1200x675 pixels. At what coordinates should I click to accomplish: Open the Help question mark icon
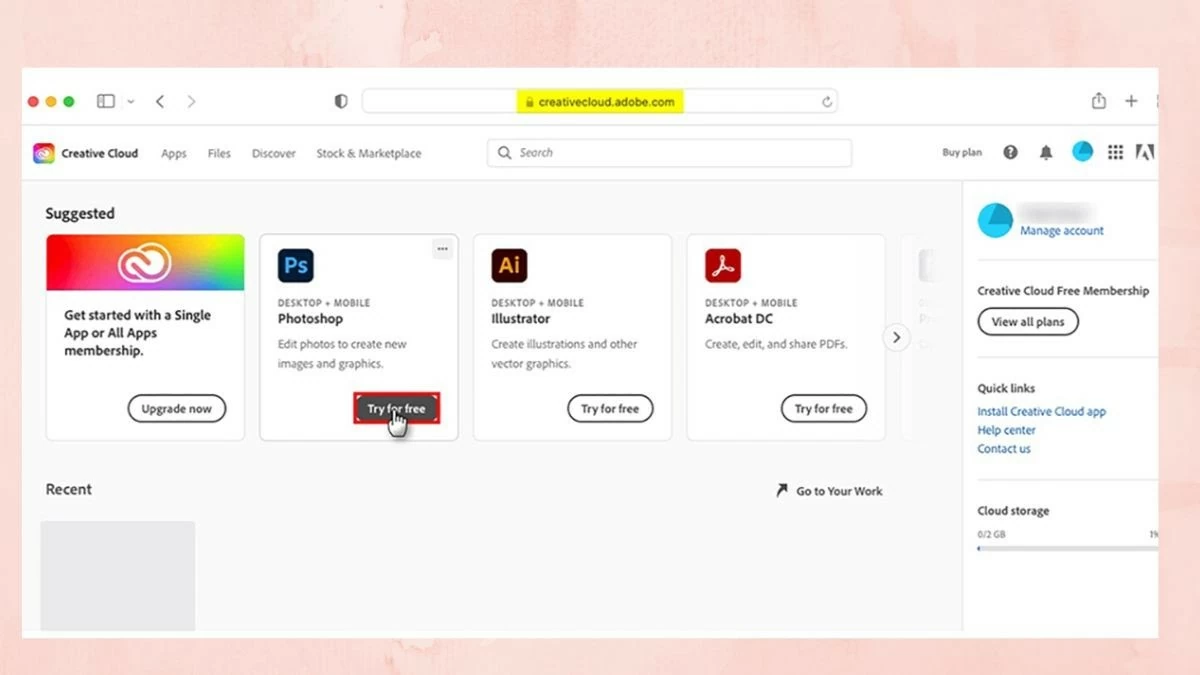pos(1010,153)
